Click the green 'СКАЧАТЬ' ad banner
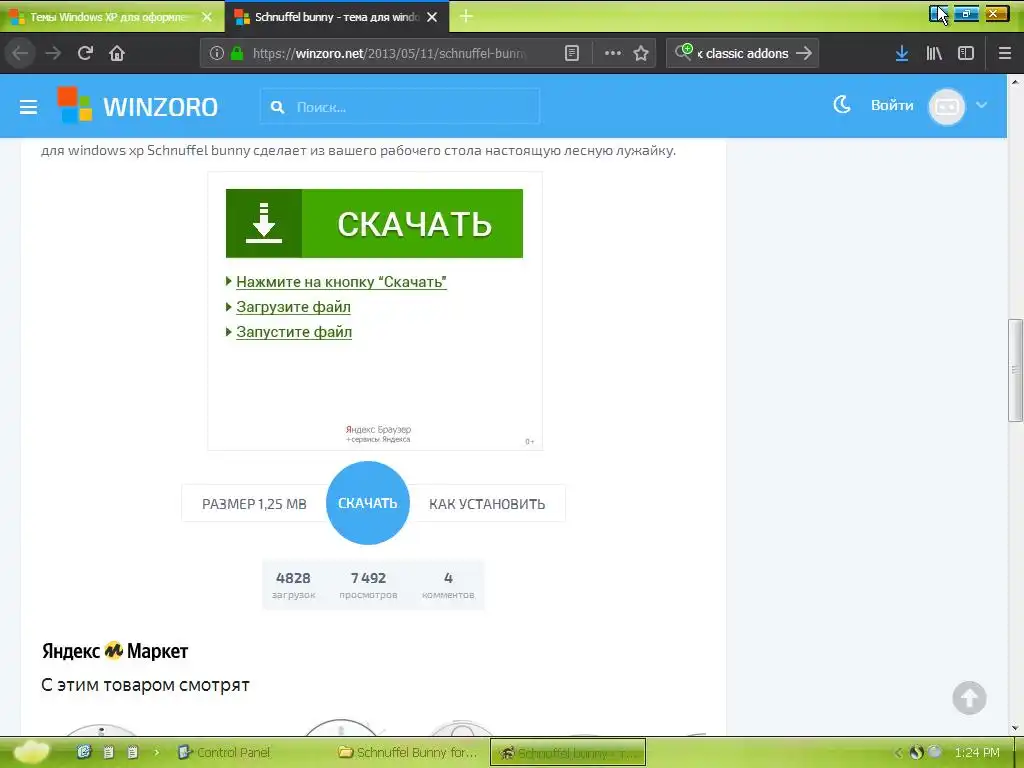Image resolution: width=1024 pixels, height=768 pixels. click(x=374, y=223)
